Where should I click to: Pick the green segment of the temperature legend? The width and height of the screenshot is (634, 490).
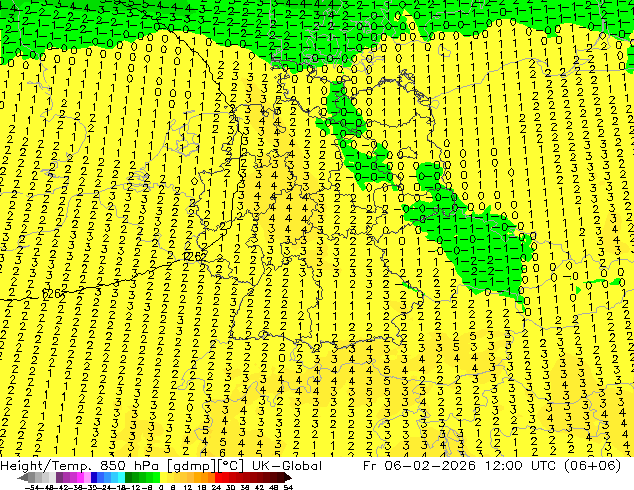pyautogui.click(x=150, y=477)
